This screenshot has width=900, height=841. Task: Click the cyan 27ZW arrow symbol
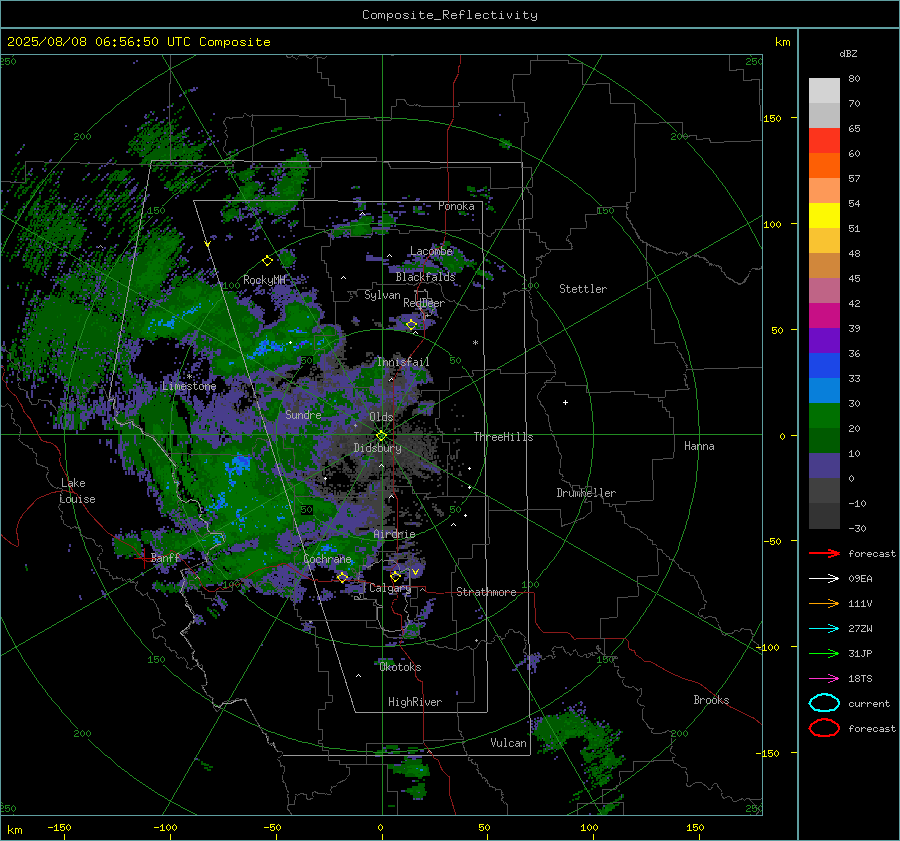tap(824, 629)
